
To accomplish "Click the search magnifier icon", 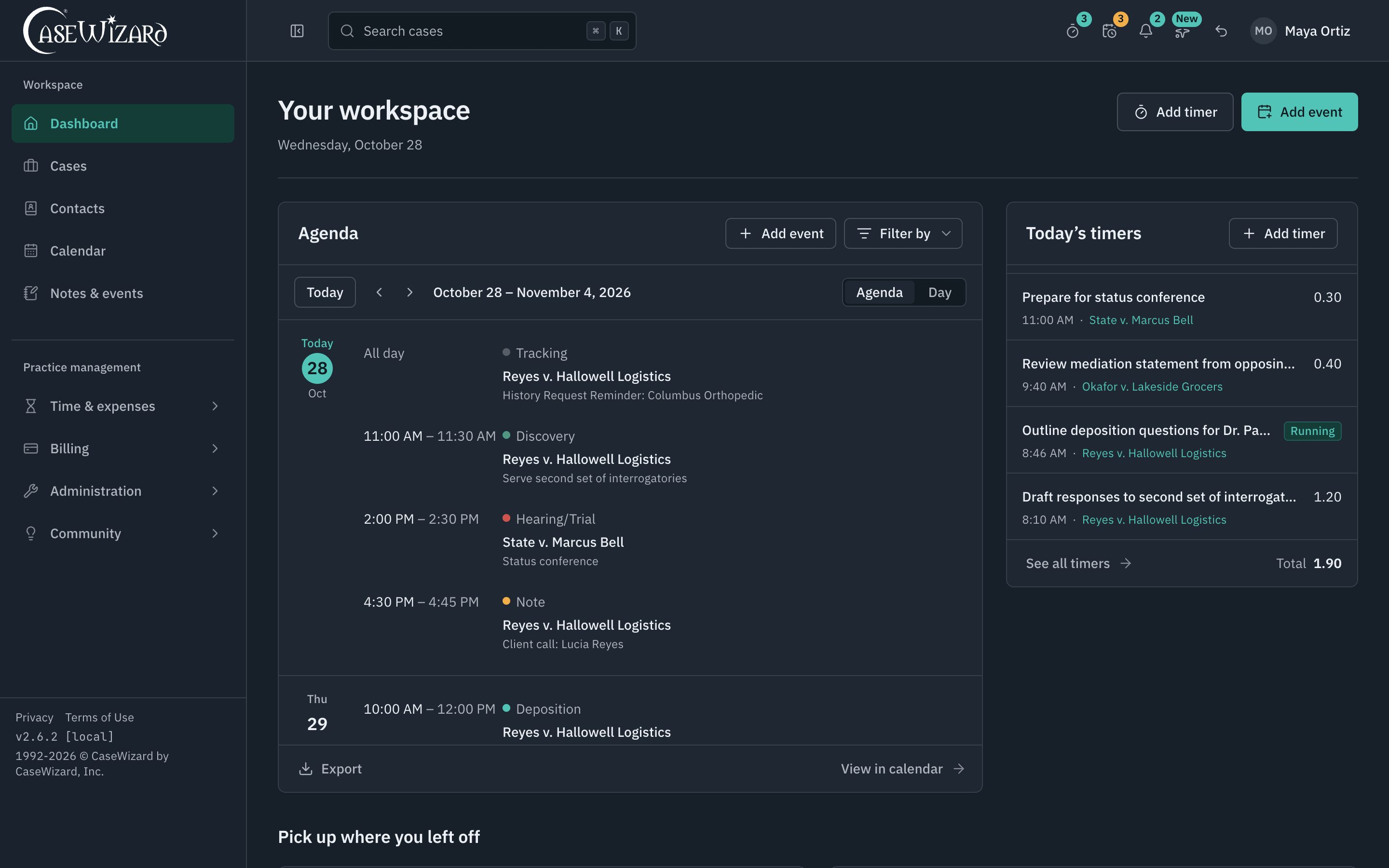I will (347, 31).
